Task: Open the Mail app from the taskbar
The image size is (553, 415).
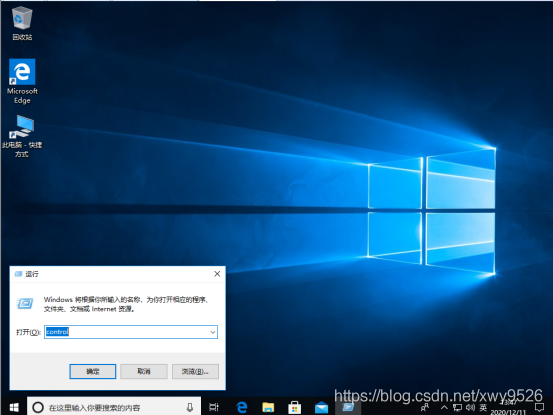Action: tap(321, 408)
